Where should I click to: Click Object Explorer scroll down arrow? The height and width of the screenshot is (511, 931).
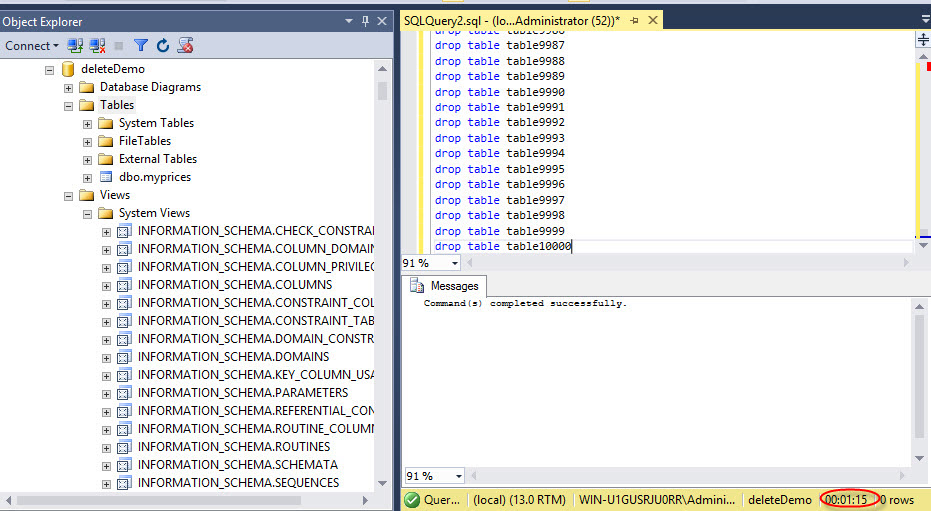tap(382, 484)
